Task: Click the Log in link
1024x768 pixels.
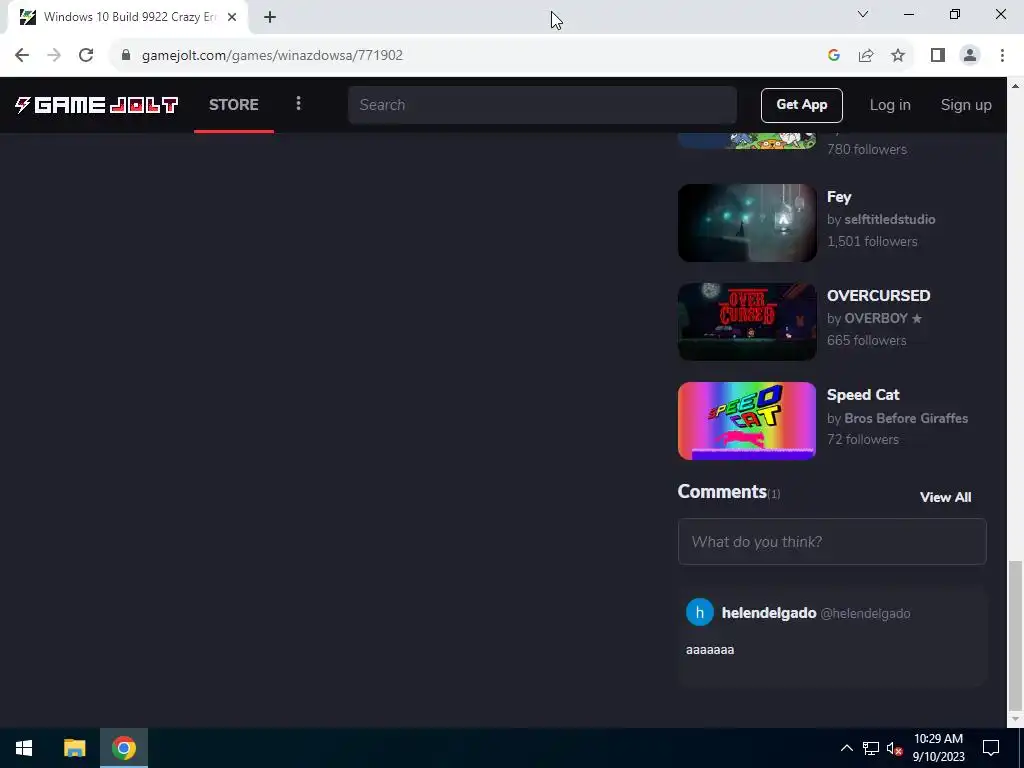Action: click(889, 105)
